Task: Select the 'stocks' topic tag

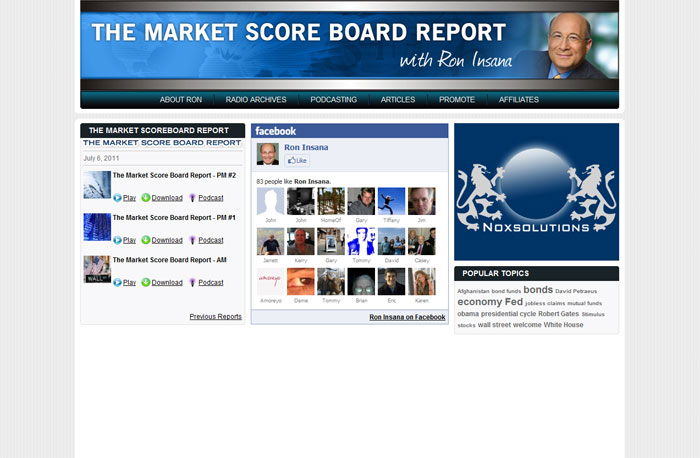Action: 467,325
